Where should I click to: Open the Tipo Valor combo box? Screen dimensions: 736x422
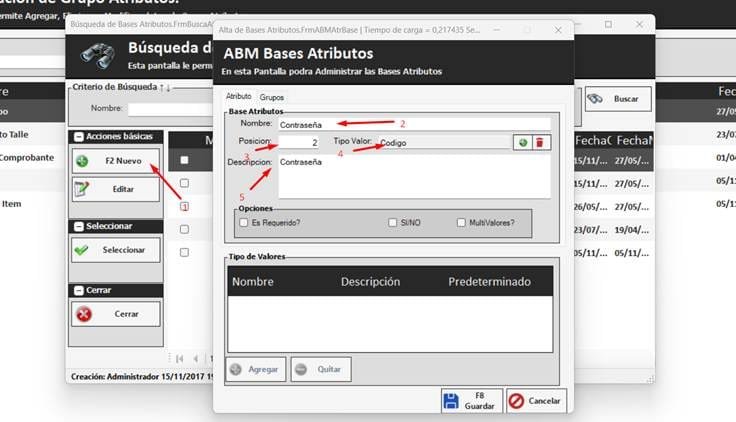pyautogui.click(x=442, y=143)
